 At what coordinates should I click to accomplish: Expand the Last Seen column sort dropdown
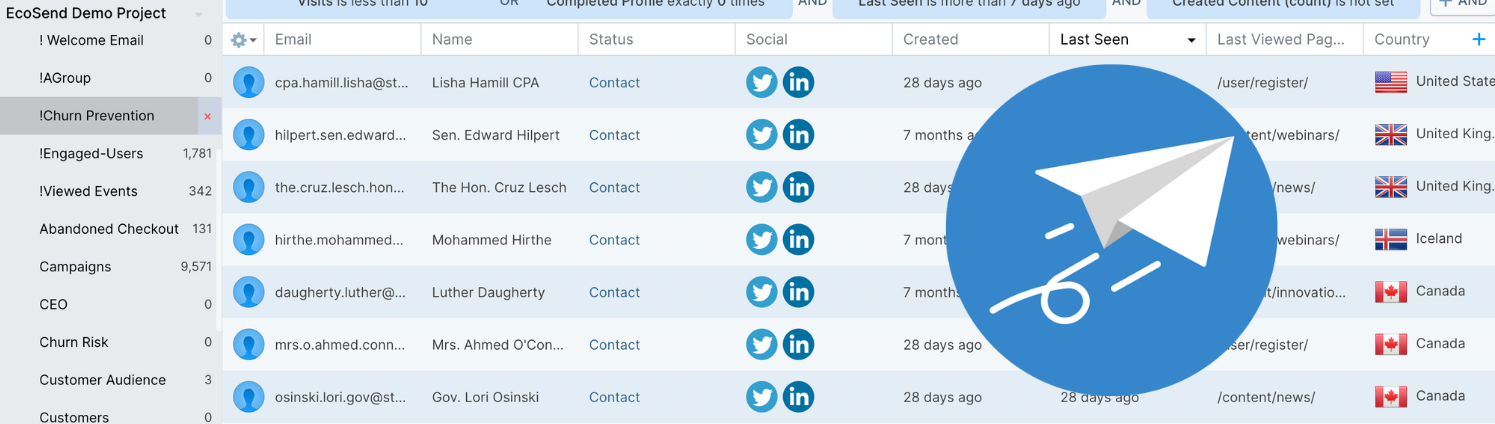(x=1191, y=41)
